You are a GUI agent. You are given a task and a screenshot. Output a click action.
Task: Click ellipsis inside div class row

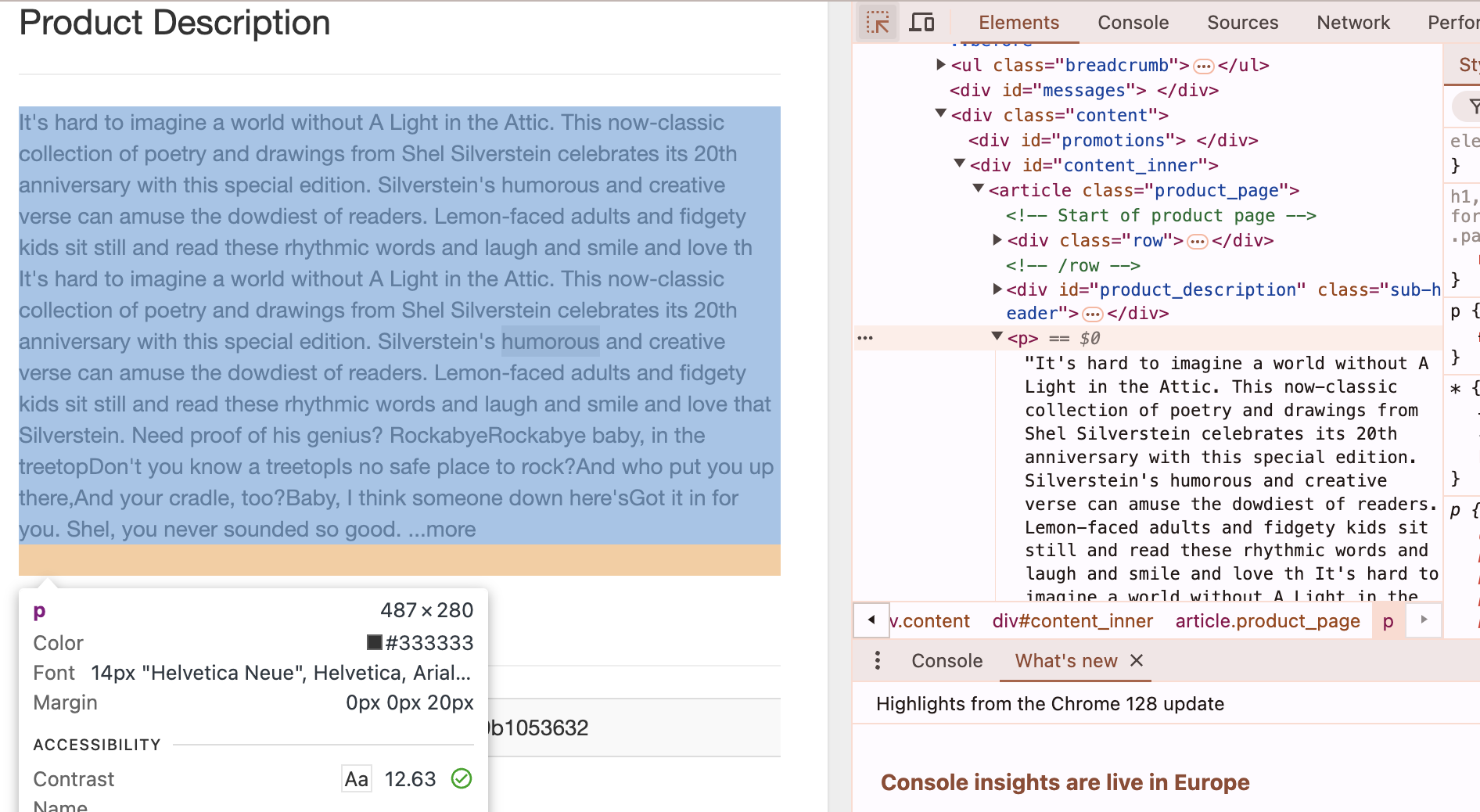1197,242
